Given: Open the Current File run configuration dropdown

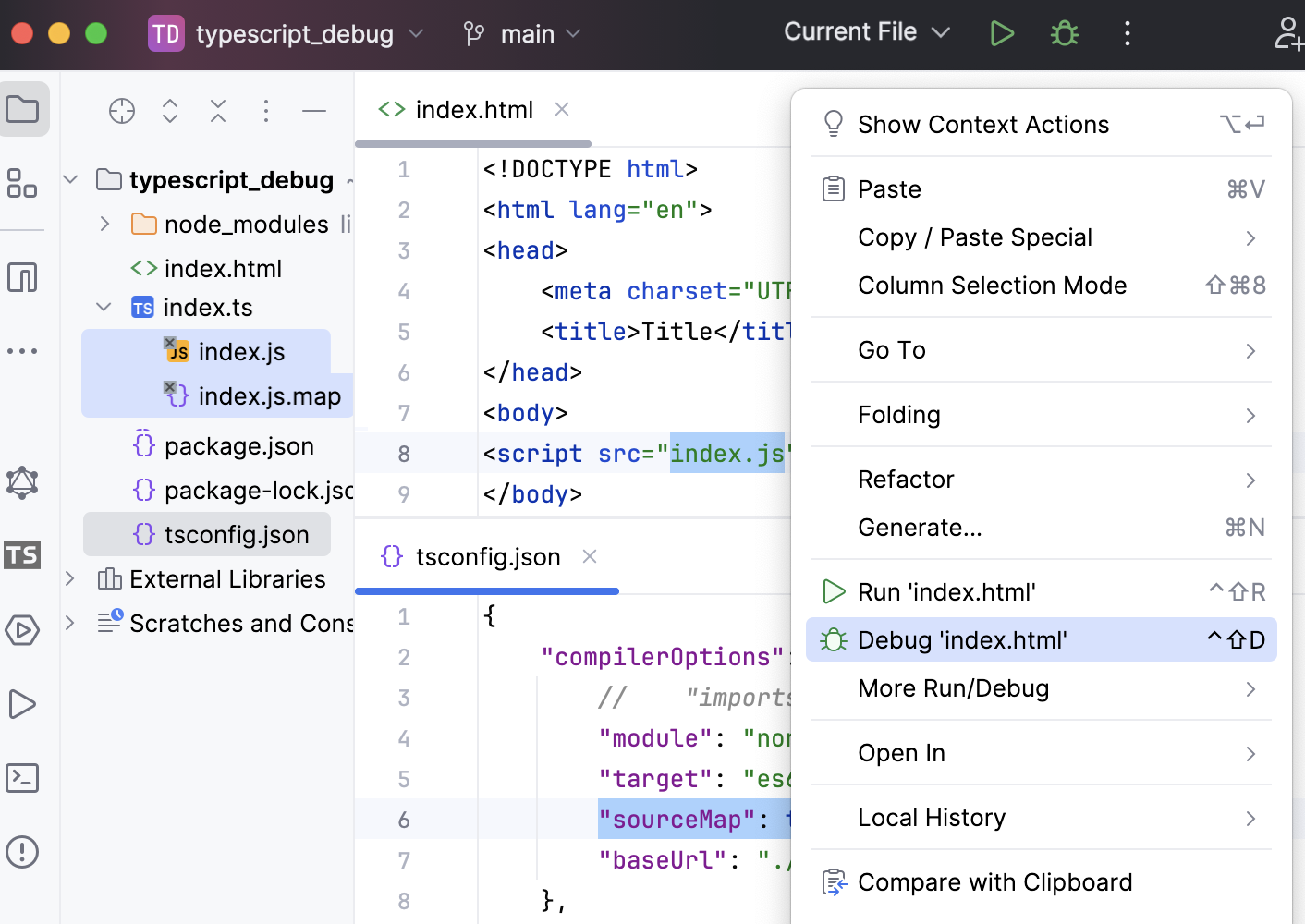Looking at the screenshot, I should [x=866, y=31].
